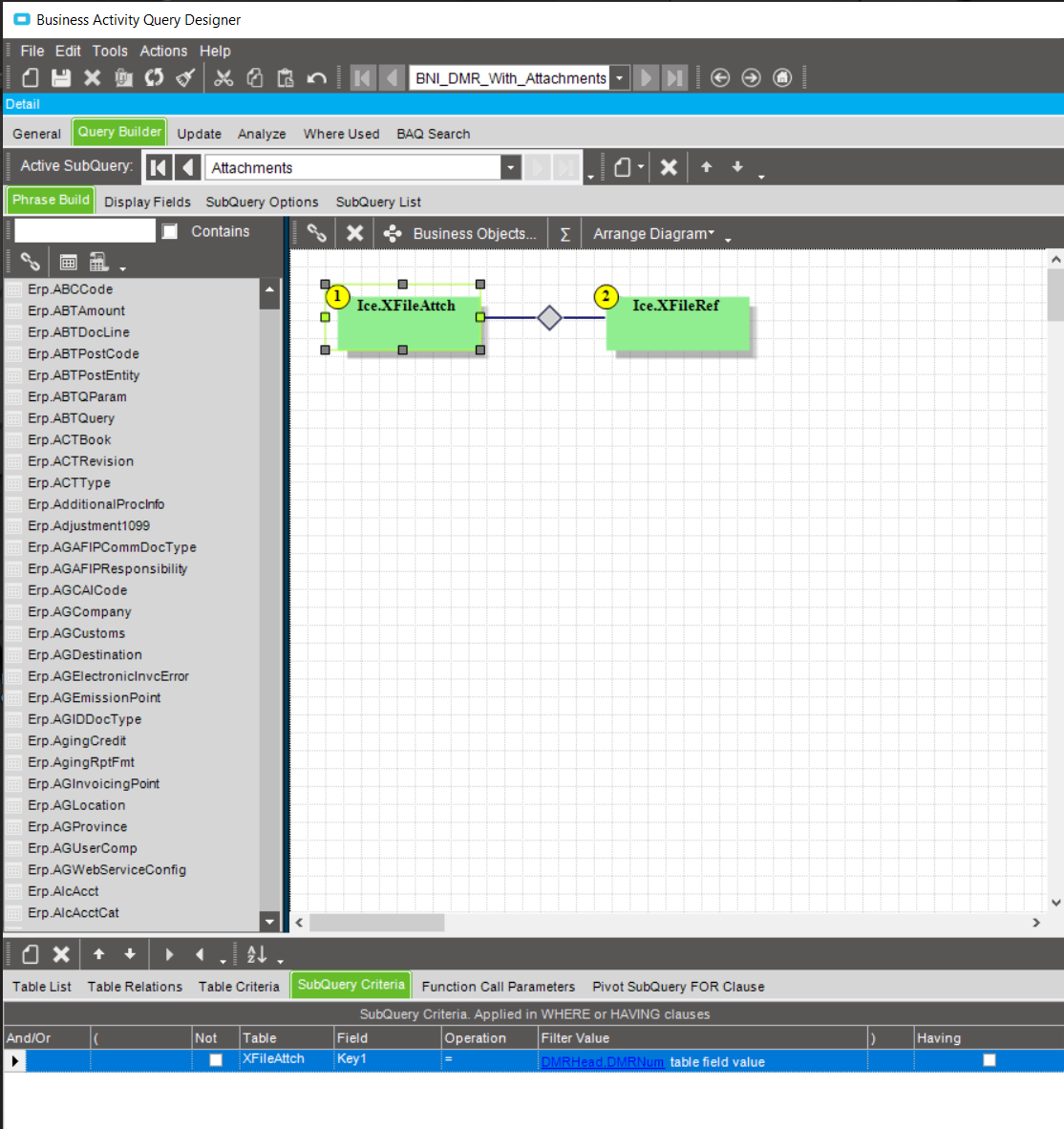Screen dimensions: 1064x1129
Task: Click the table grid icon above table list
Action: coord(69,262)
